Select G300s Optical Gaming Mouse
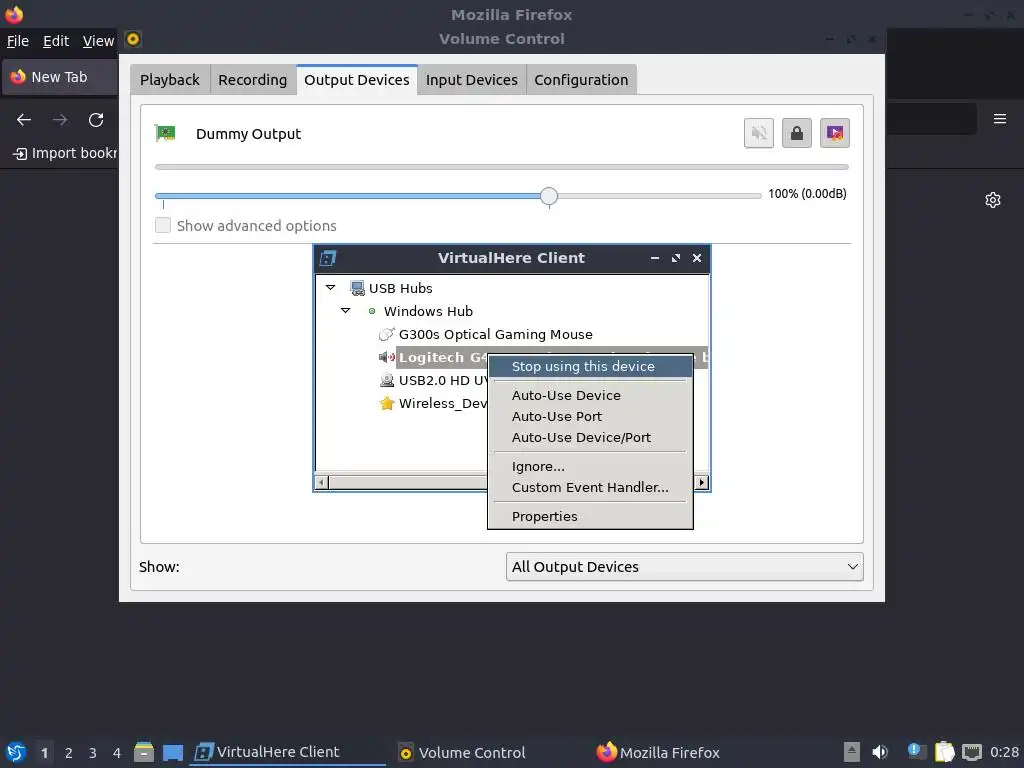Viewport: 1024px width, 768px height. pos(496,334)
